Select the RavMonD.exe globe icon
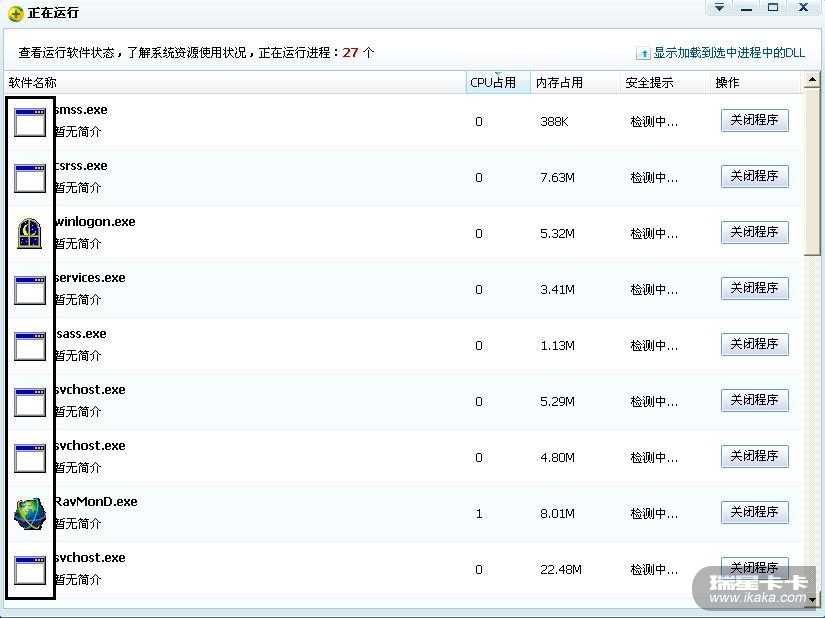 [30, 514]
